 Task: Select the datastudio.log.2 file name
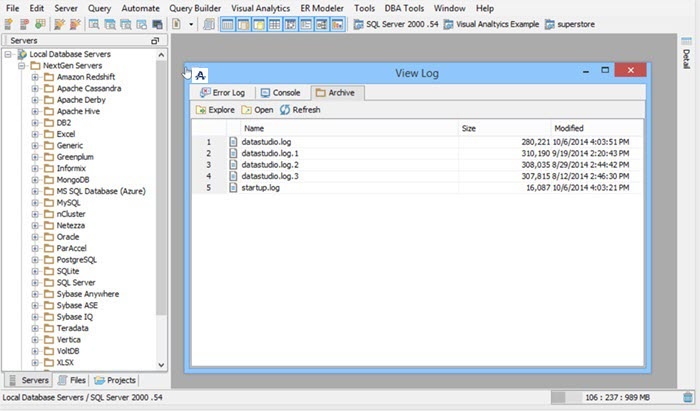[270, 165]
